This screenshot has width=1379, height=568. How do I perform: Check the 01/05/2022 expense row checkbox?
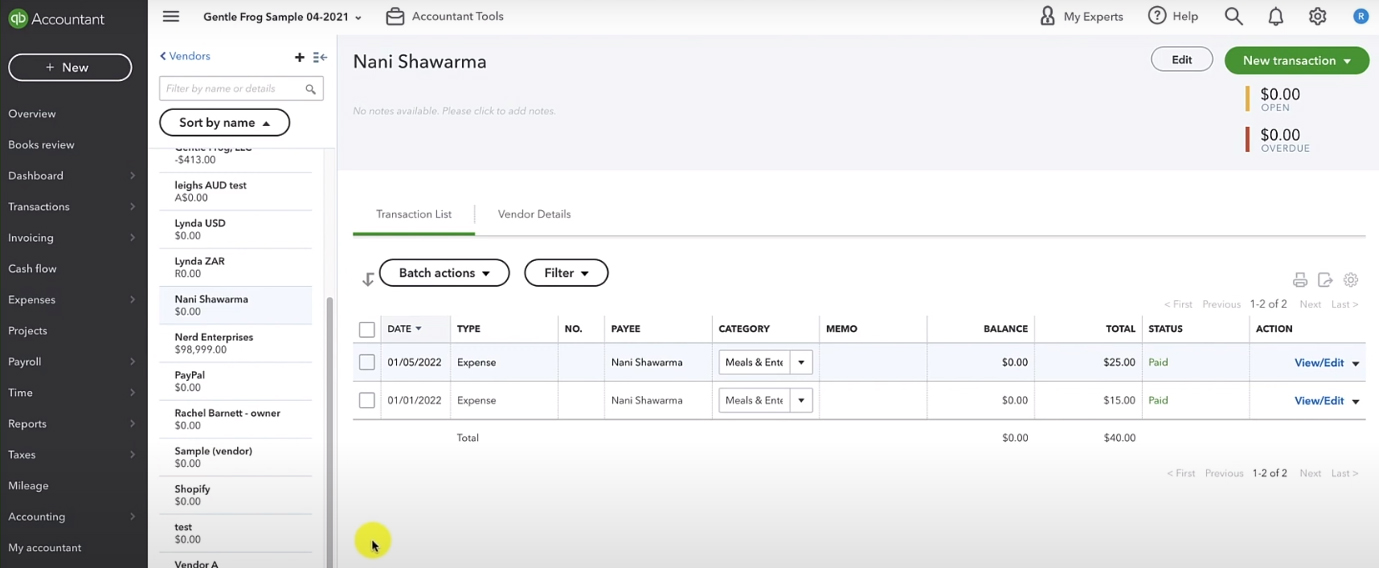pos(367,362)
